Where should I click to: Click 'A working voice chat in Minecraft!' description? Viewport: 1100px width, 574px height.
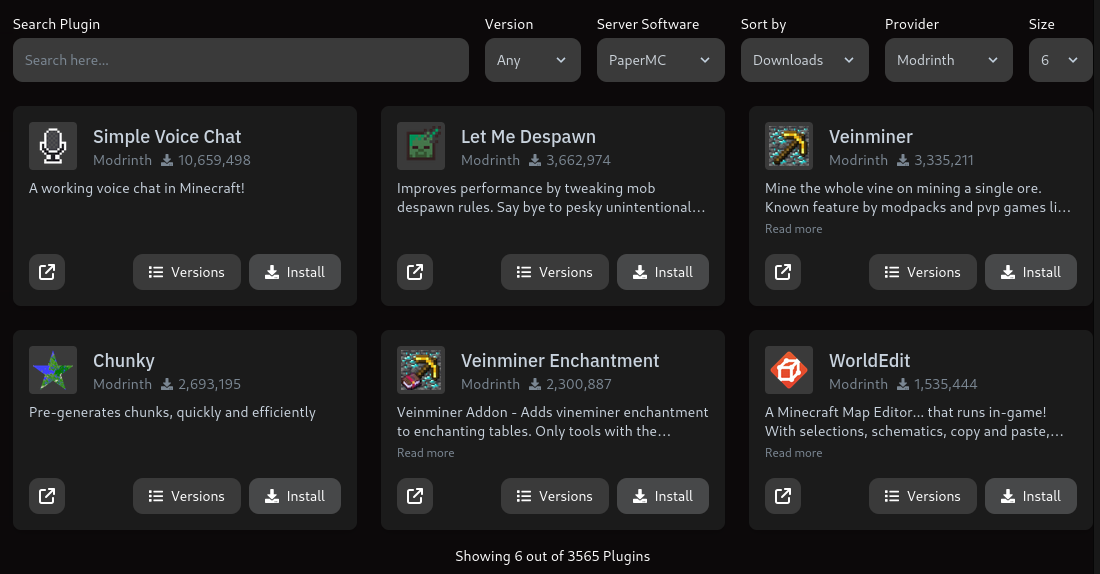[x=137, y=188]
